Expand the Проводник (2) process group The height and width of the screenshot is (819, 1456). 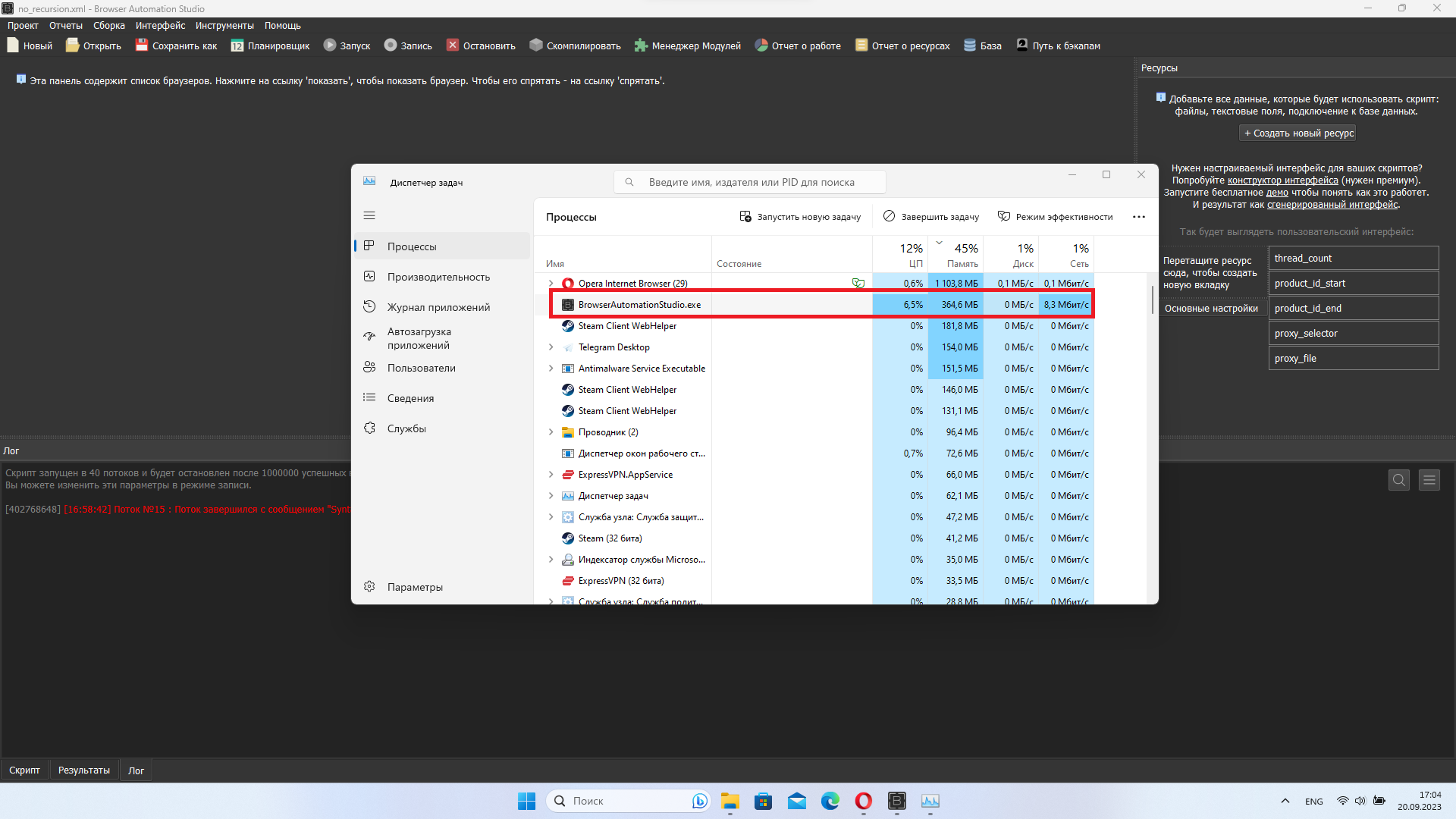coord(551,432)
